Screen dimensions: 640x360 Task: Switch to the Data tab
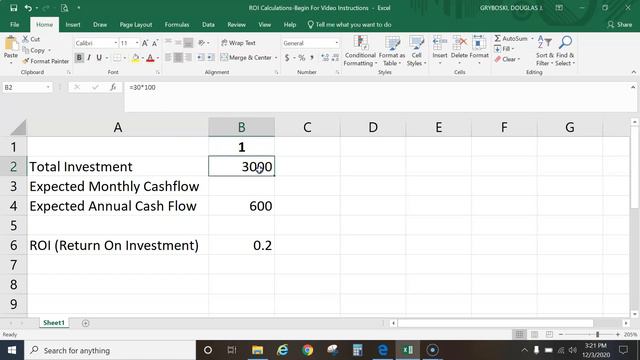point(208,24)
